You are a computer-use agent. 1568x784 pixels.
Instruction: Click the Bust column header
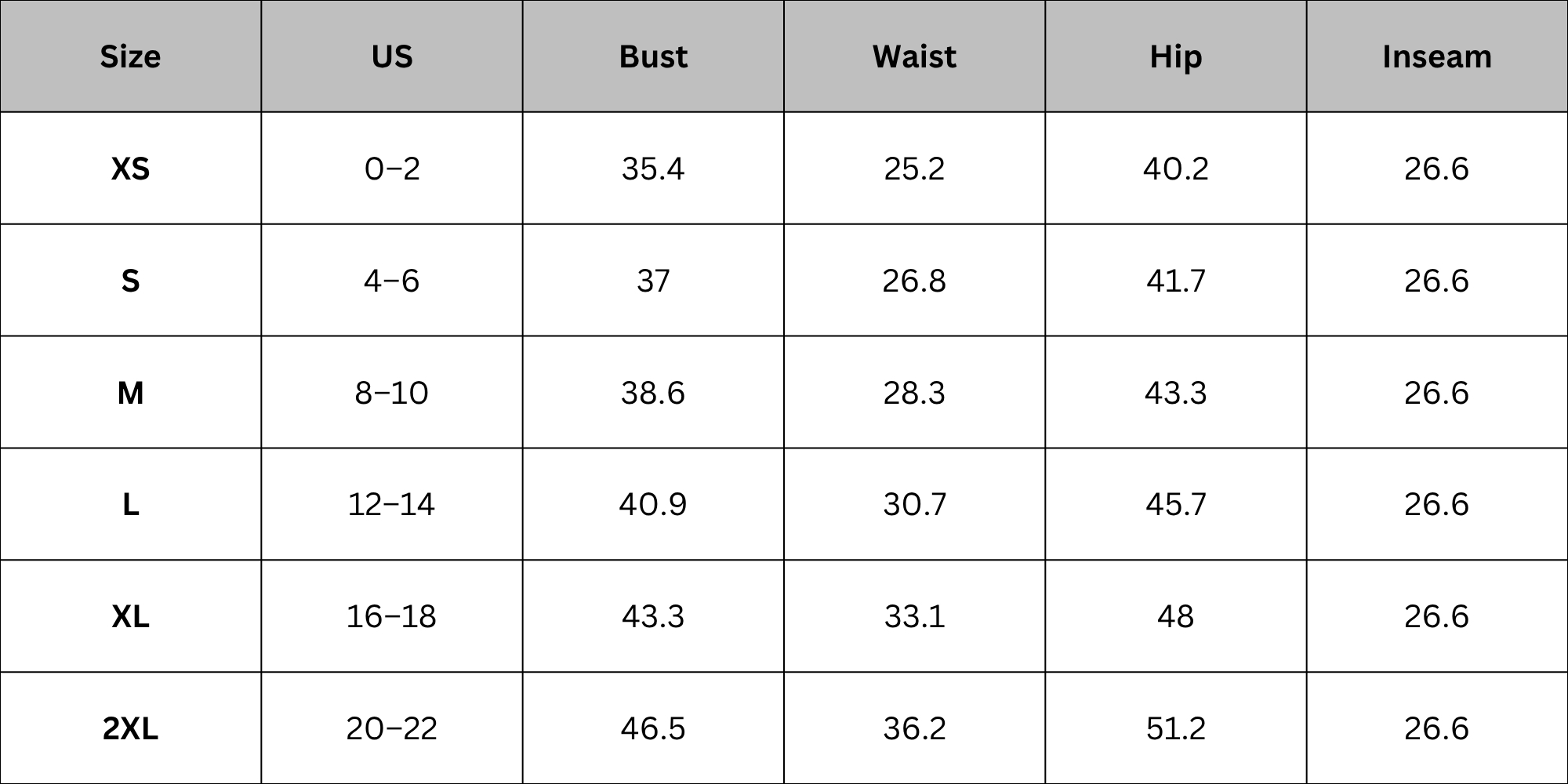tap(653, 56)
